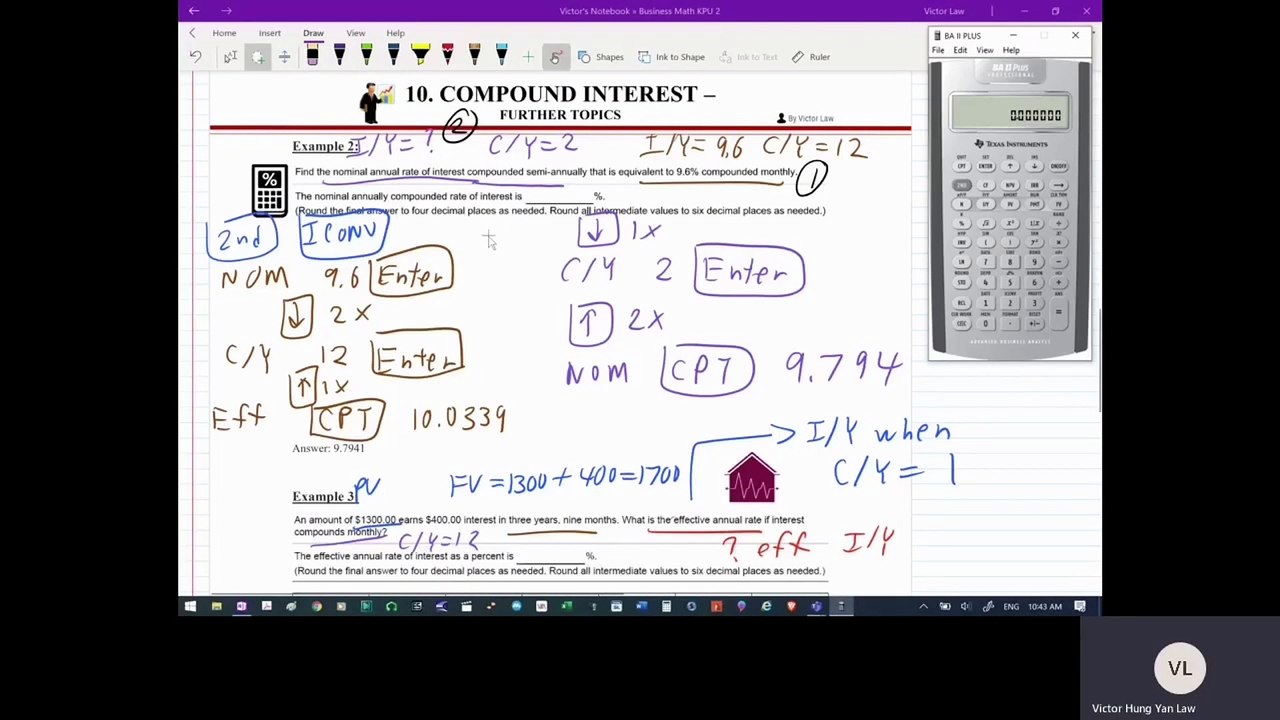Hit the ENTER key on the calculator
Image resolution: width=1280 pixels, height=720 pixels.
click(x=986, y=166)
